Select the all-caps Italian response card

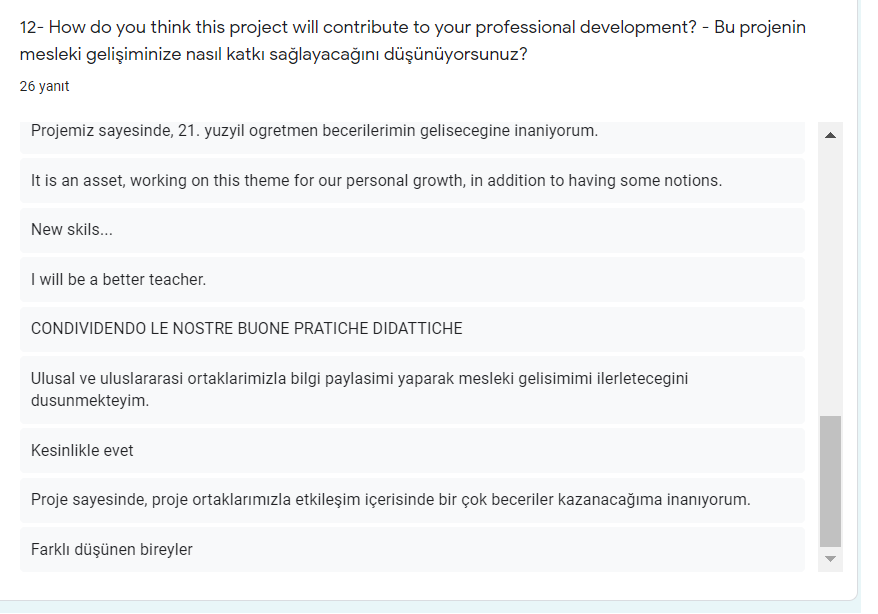pyautogui.click(x=400, y=329)
